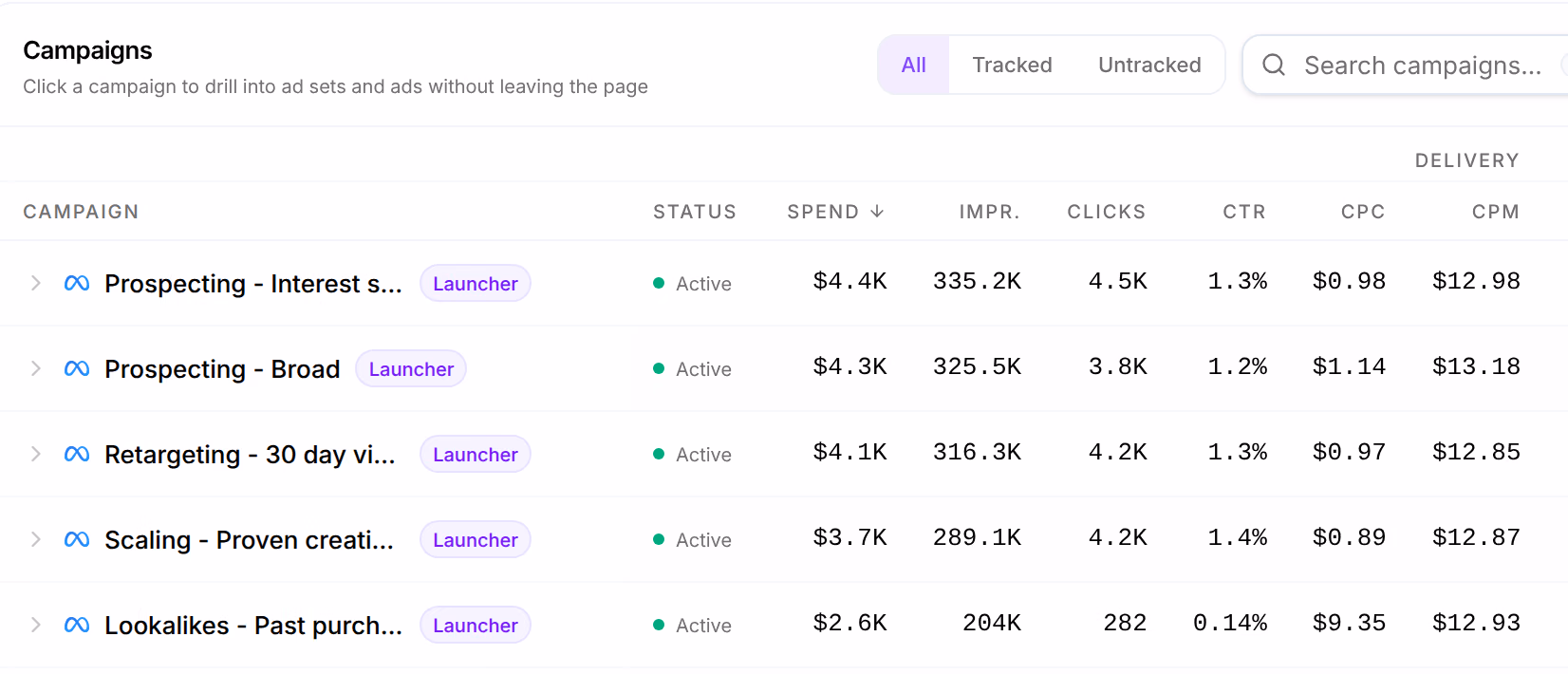Click the $13.18 CPM value

coord(1476,366)
